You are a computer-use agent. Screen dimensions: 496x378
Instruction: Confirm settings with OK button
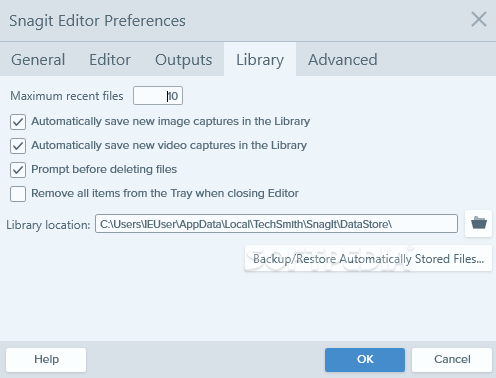pyautogui.click(x=365, y=360)
